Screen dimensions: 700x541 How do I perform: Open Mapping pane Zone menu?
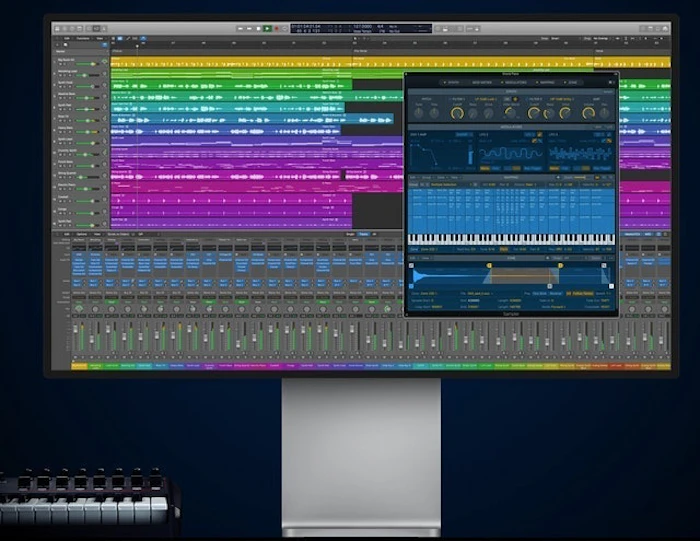pyautogui.click(x=441, y=178)
